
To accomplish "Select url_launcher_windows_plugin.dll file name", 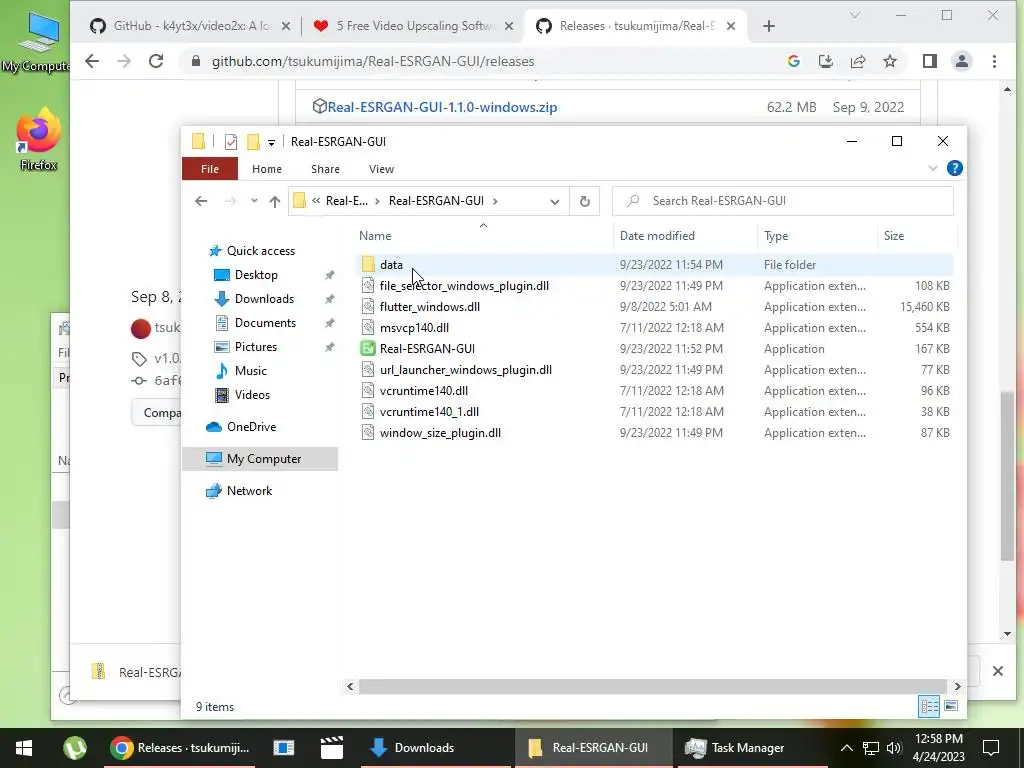I will [466, 370].
